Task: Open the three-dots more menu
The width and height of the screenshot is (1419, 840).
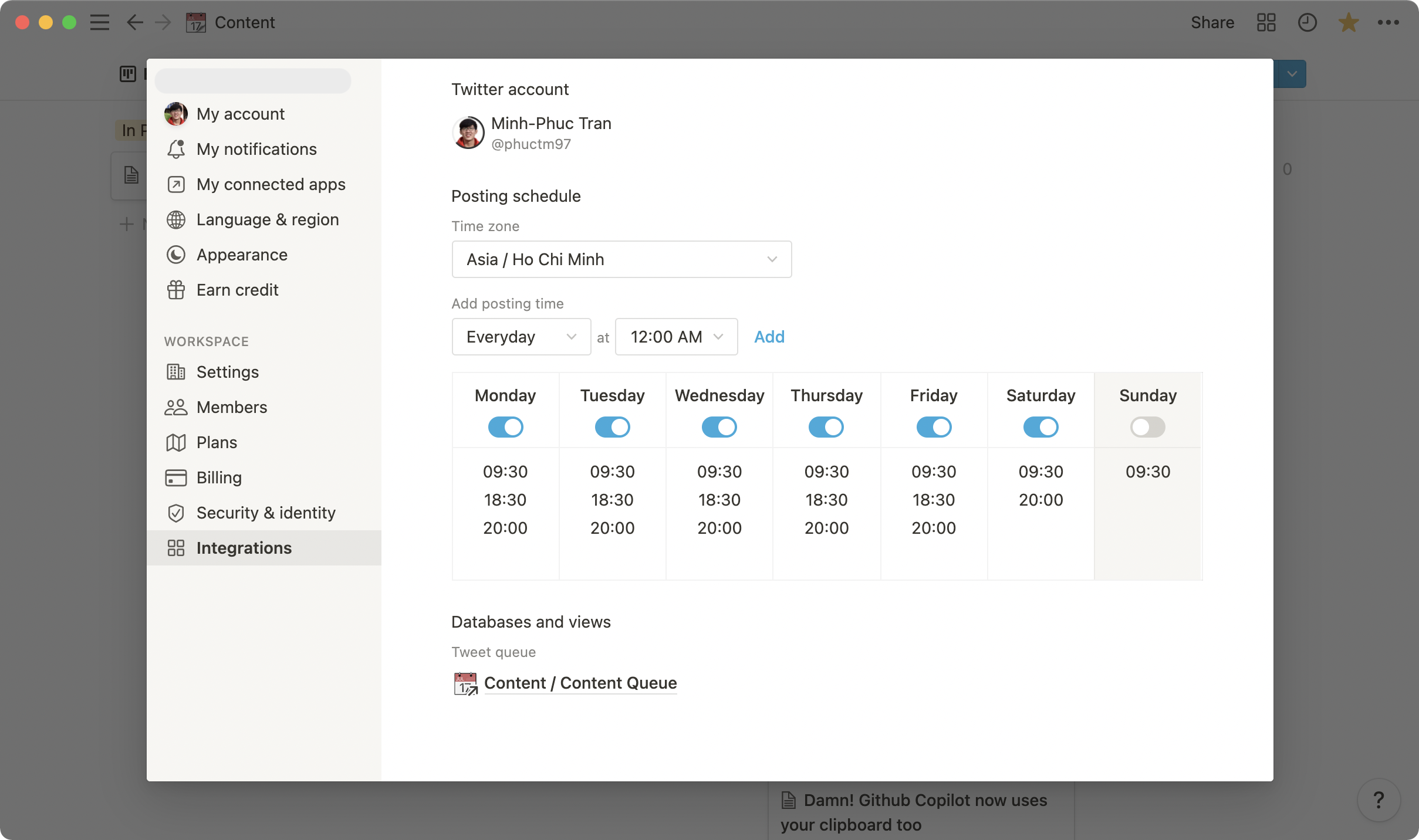Action: [x=1388, y=23]
